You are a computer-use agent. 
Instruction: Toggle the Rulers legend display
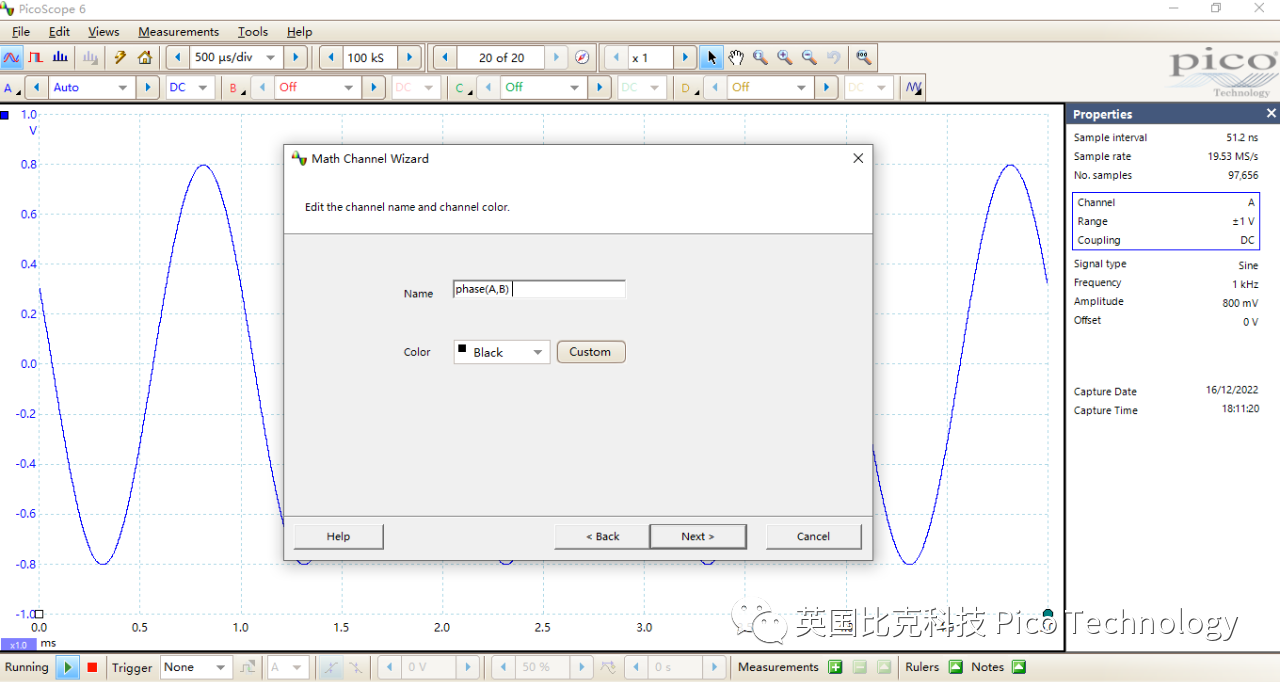[955, 667]
